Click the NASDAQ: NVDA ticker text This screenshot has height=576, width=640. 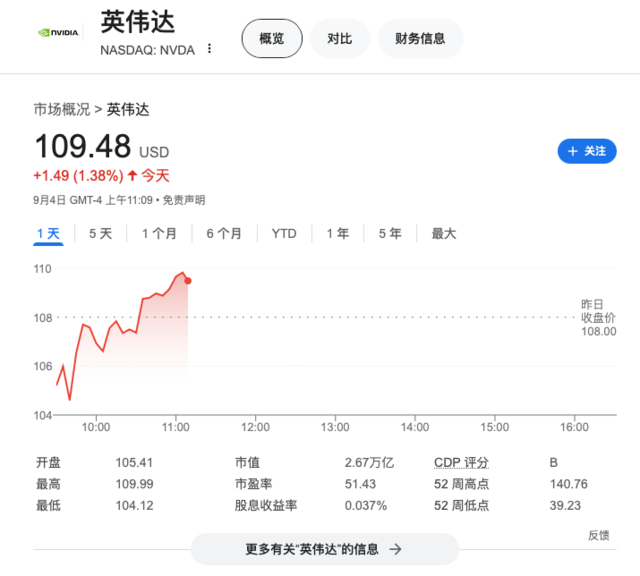[x=147, y=50]
